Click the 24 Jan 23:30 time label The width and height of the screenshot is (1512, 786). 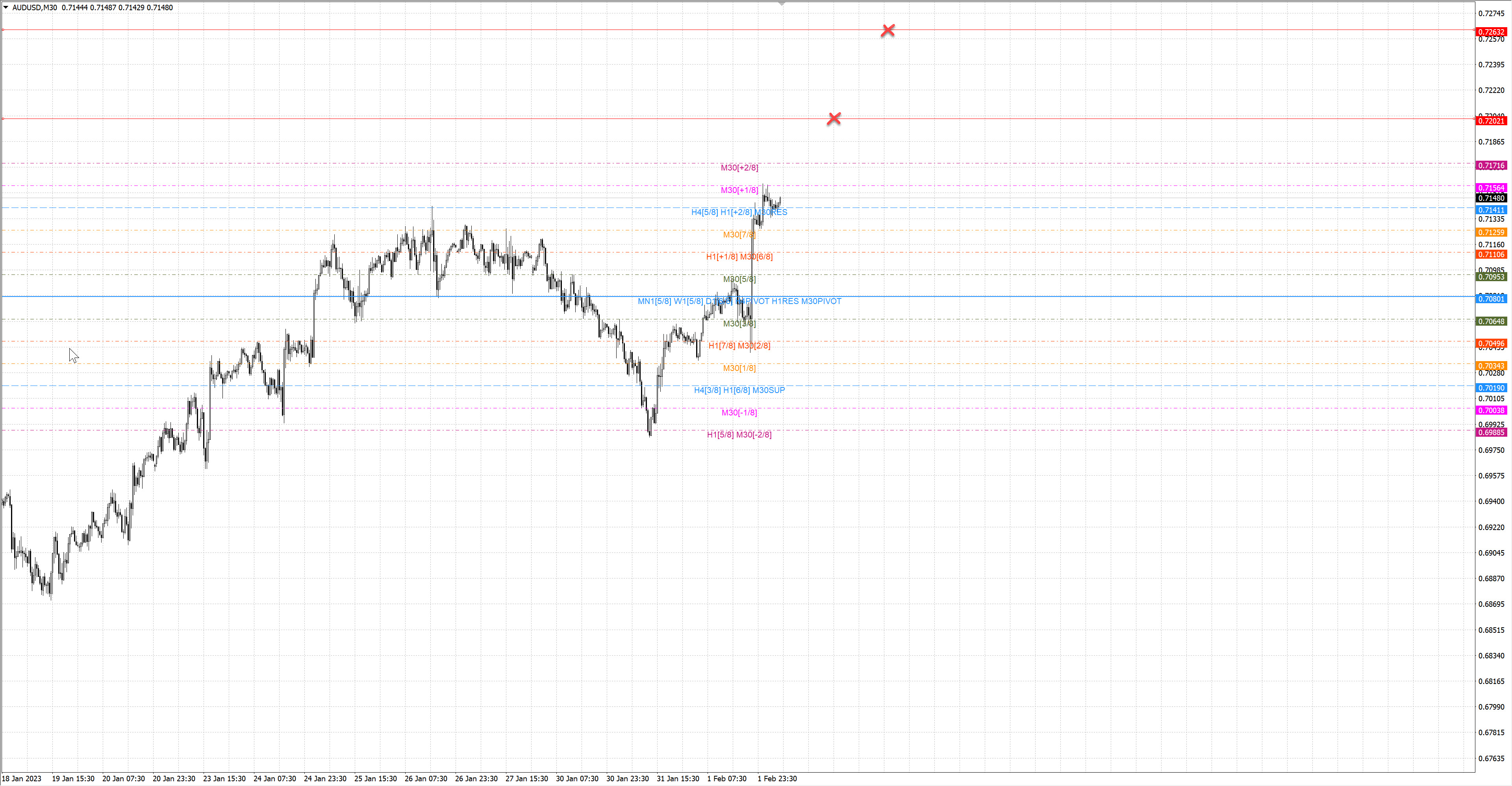pos(324,779)
